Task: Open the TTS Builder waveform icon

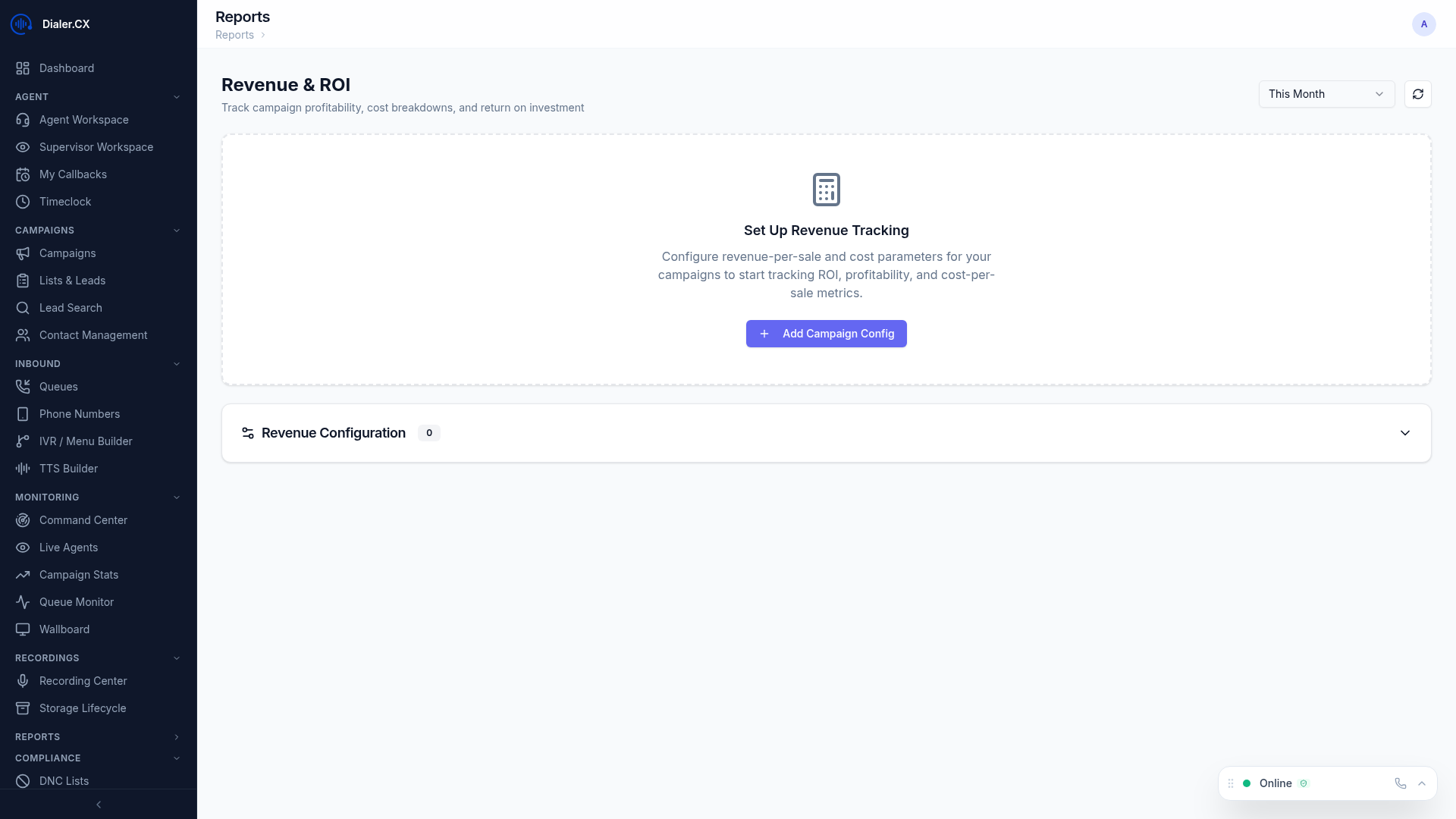Action: (x=23, y=469)
